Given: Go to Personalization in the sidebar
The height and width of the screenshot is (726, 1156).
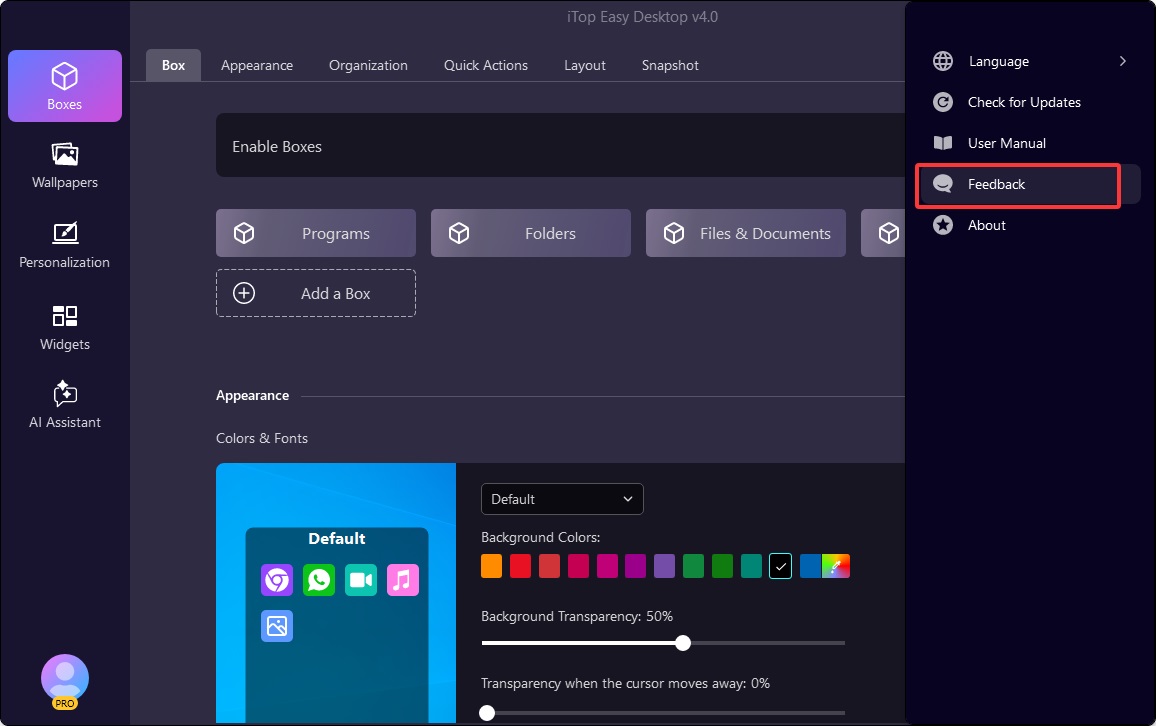Looking at the screenshot, I should pos(65,245).
